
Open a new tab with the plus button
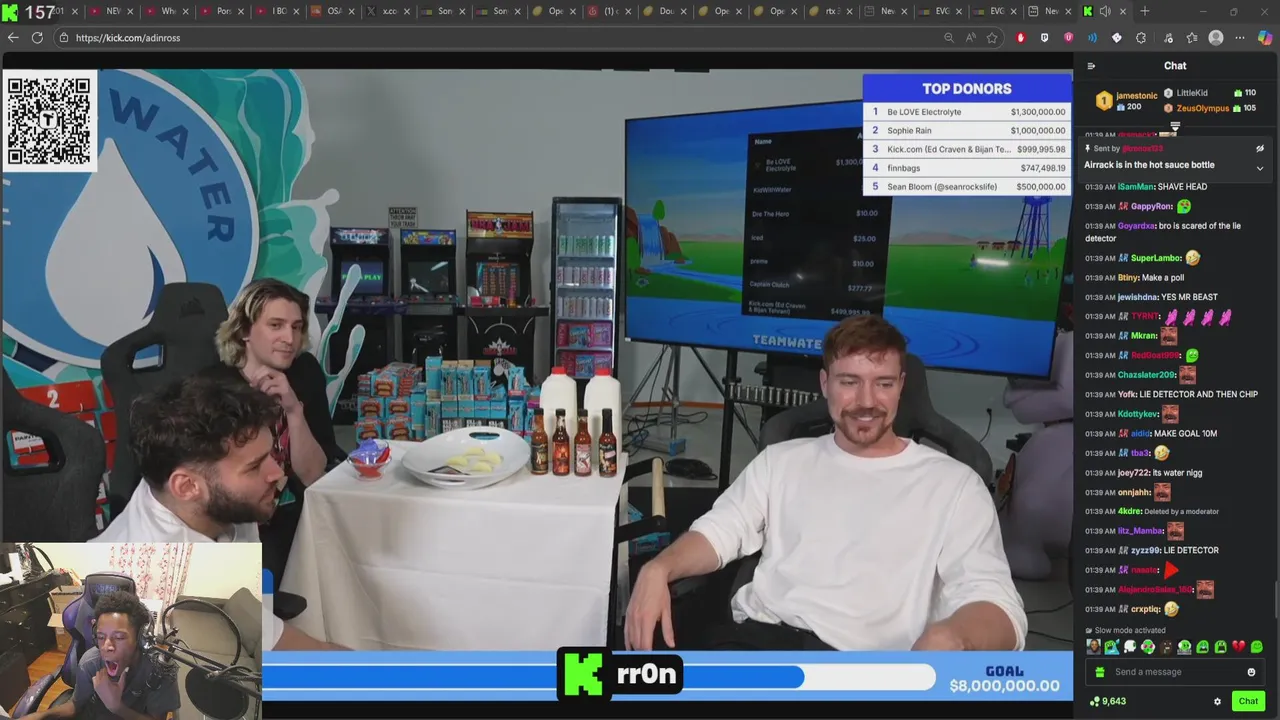(1144, 11)
